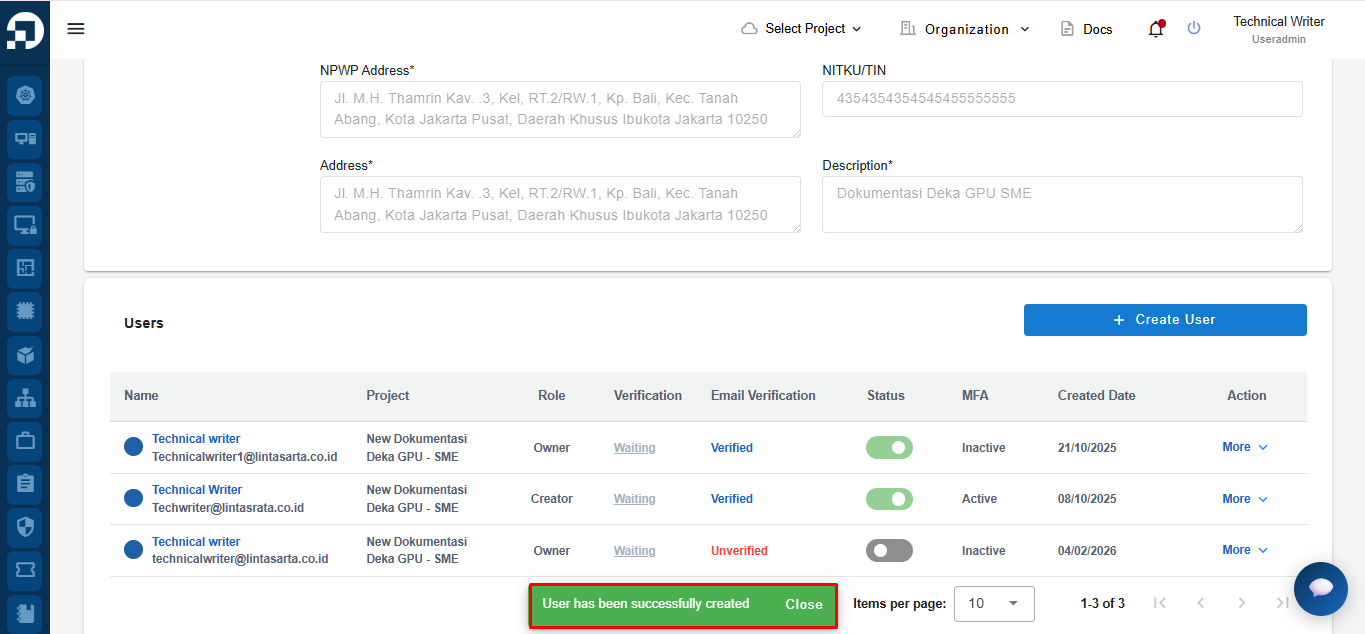
Task: Expand the Select Project dropdown
Action: (x=801, y=29)
